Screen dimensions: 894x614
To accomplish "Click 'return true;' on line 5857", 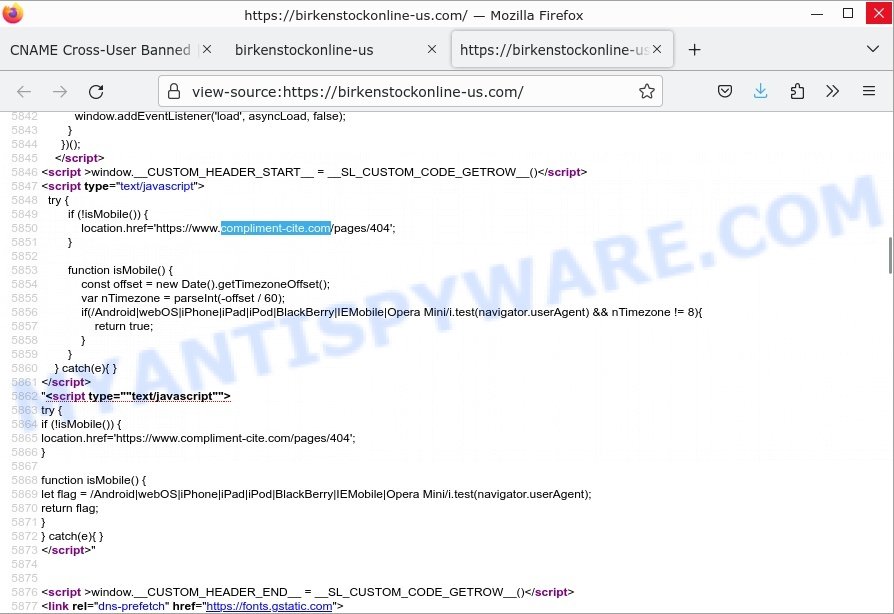I will 124,326.
